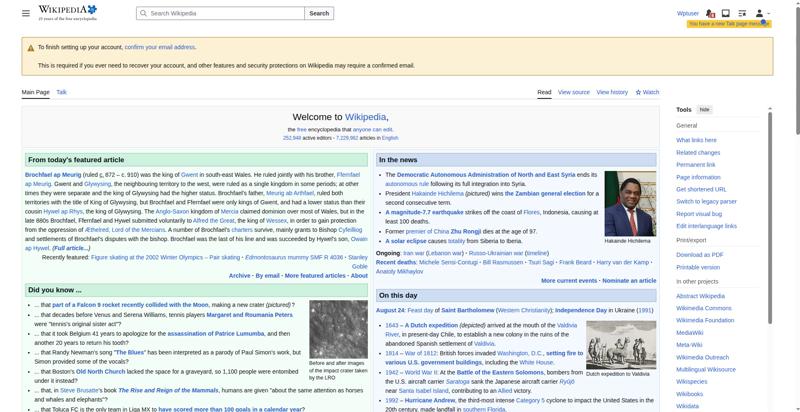Open the Wikibooks link

[689, 394]
